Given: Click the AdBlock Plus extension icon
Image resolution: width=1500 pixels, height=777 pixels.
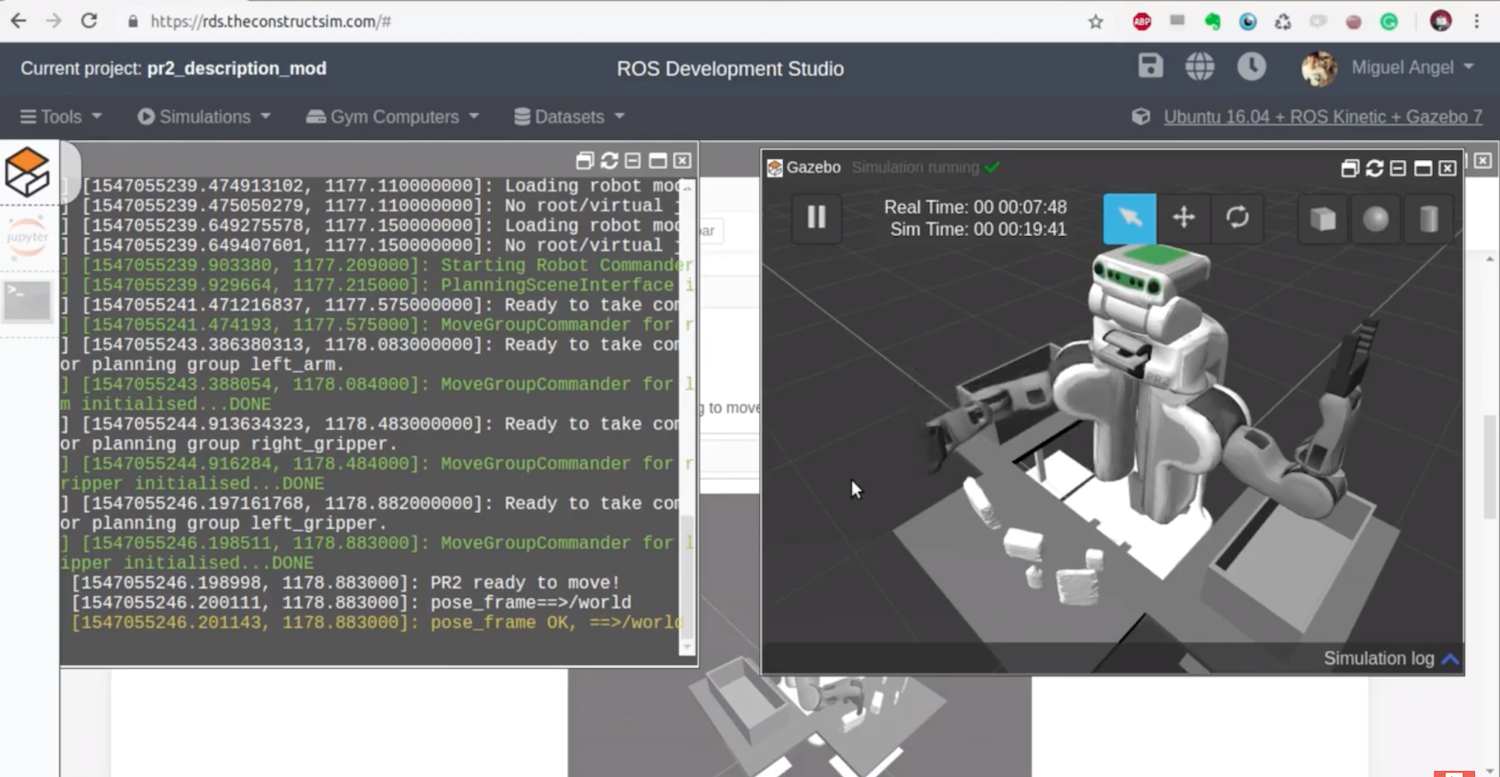Looking at the screenshot, I should click(x=1141, y=21).
